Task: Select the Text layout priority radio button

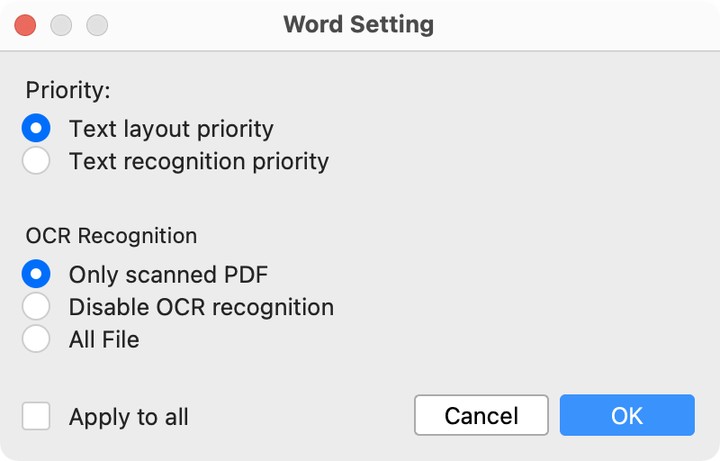Action: (36, 128)
